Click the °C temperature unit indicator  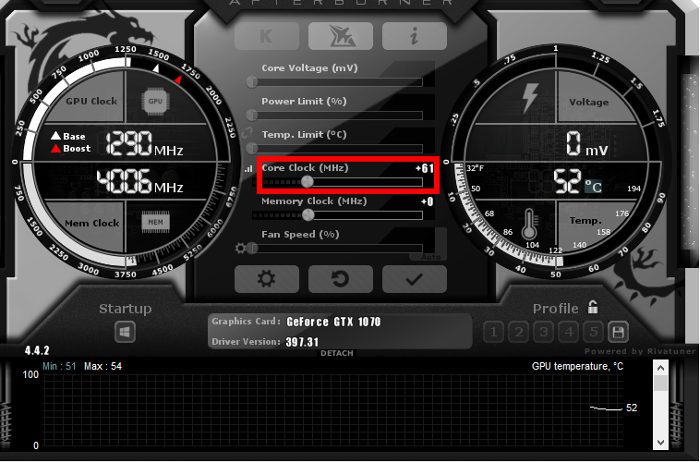593,186
